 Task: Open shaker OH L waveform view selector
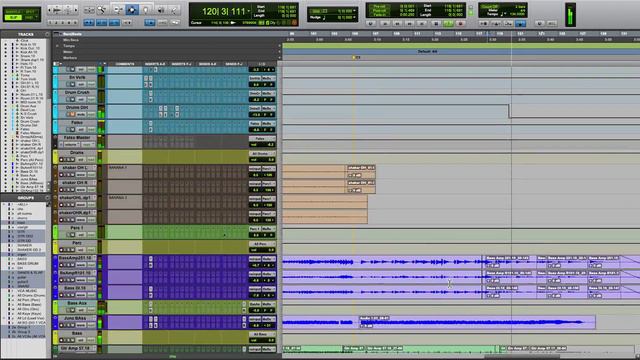81,175
